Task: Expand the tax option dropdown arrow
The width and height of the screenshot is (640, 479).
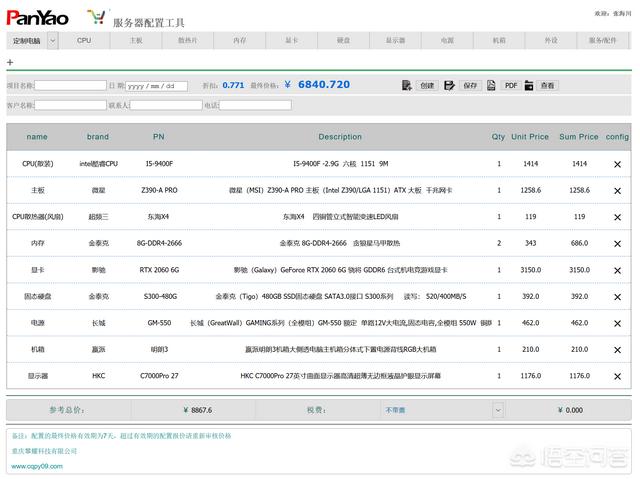Action: [x=498, y=410]
